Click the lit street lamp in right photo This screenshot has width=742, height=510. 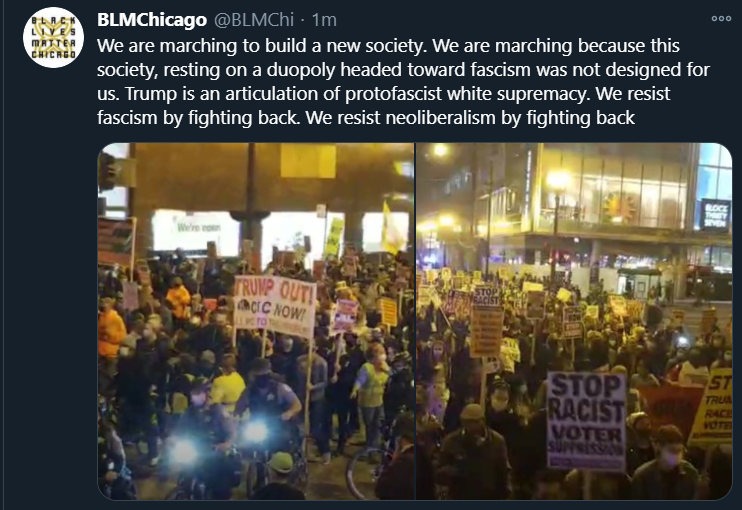557,181
